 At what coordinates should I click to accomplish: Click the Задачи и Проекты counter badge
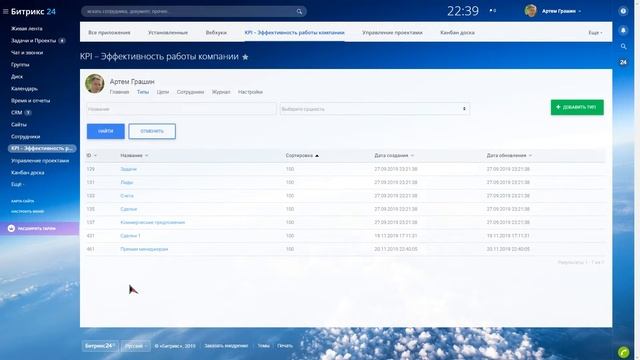click(62, 40)
